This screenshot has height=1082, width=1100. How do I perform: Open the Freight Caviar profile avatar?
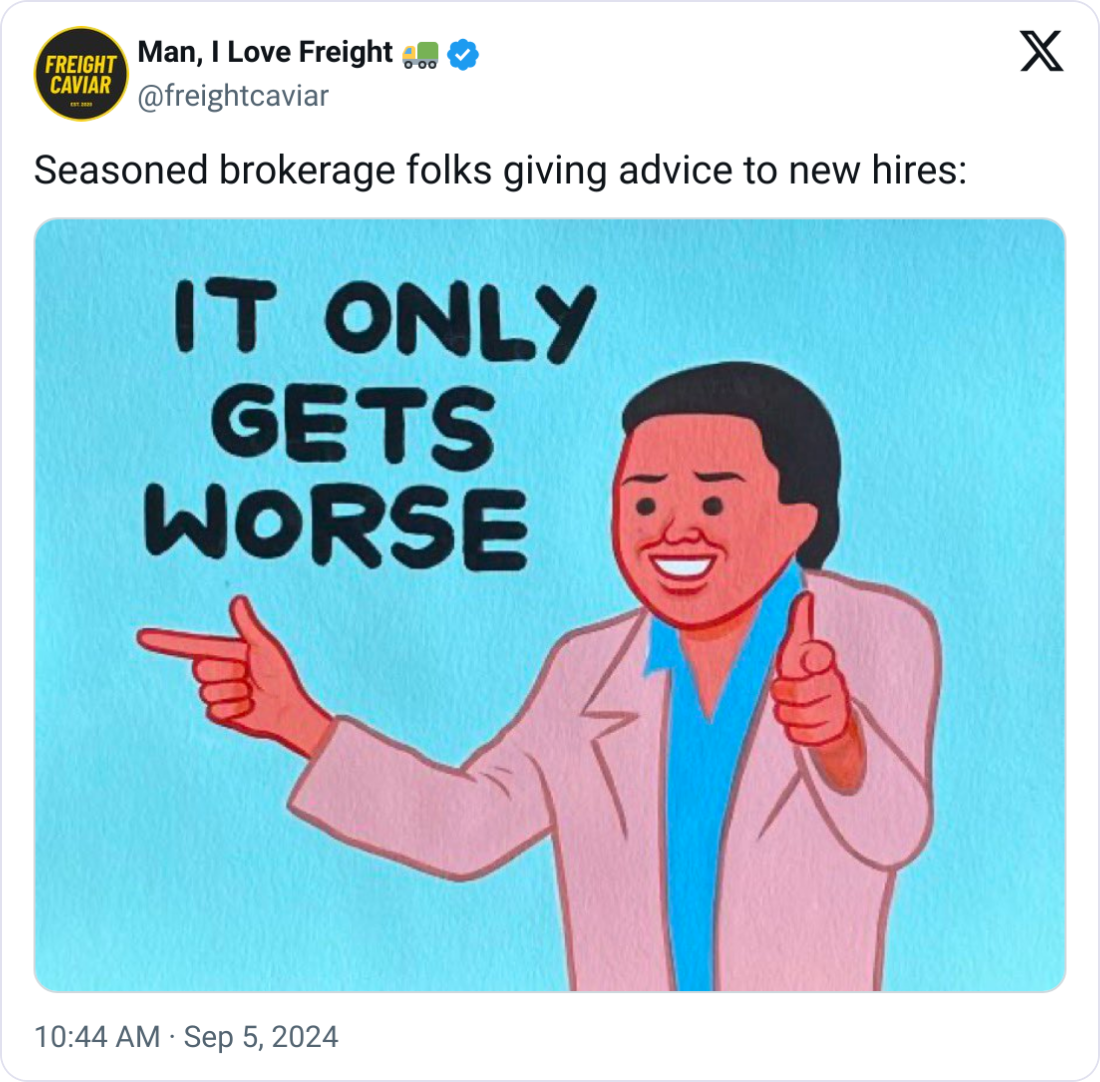click(x=81, y=74)
